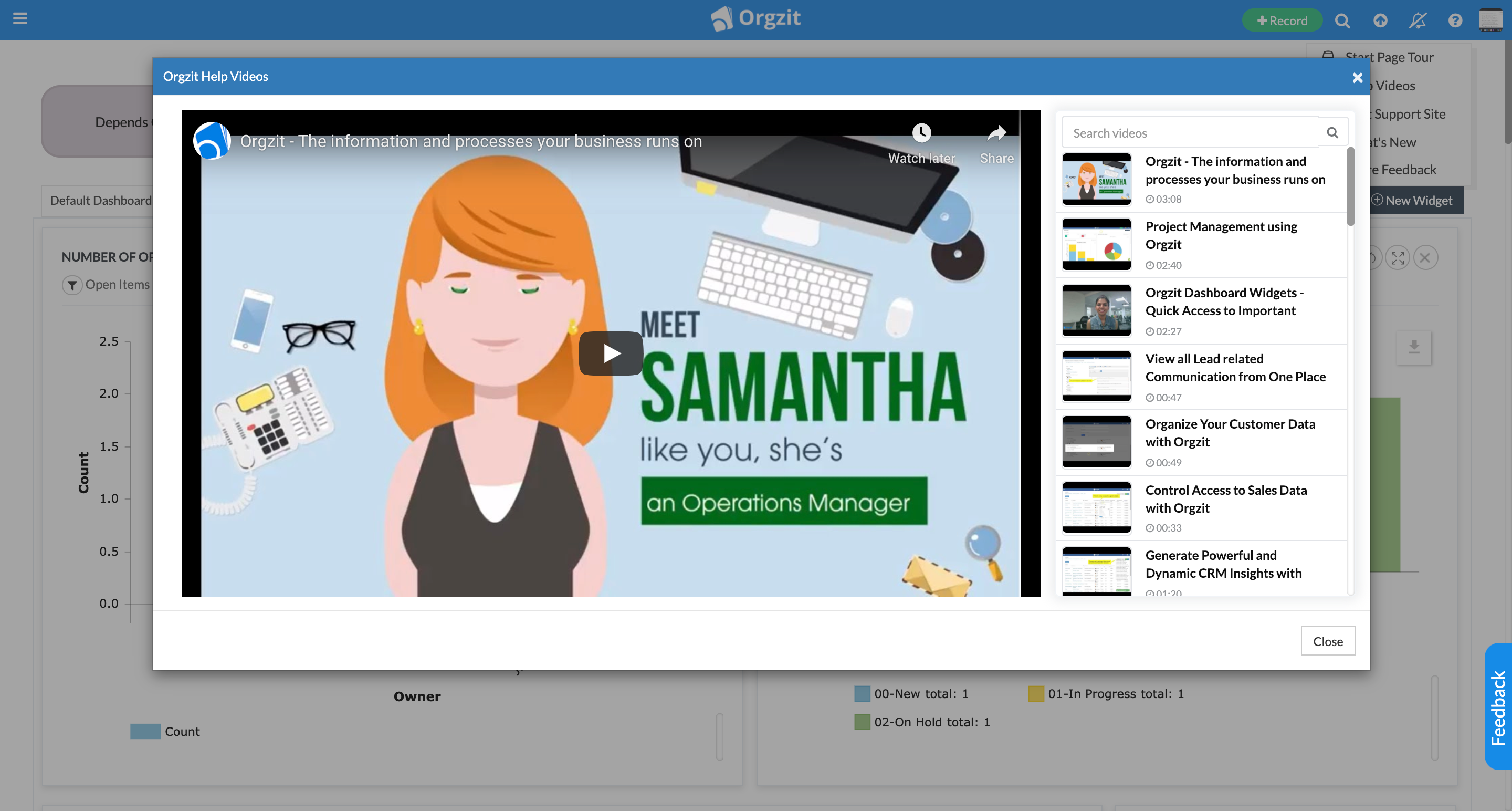Click the green Record button

[x=1282, y=20]
